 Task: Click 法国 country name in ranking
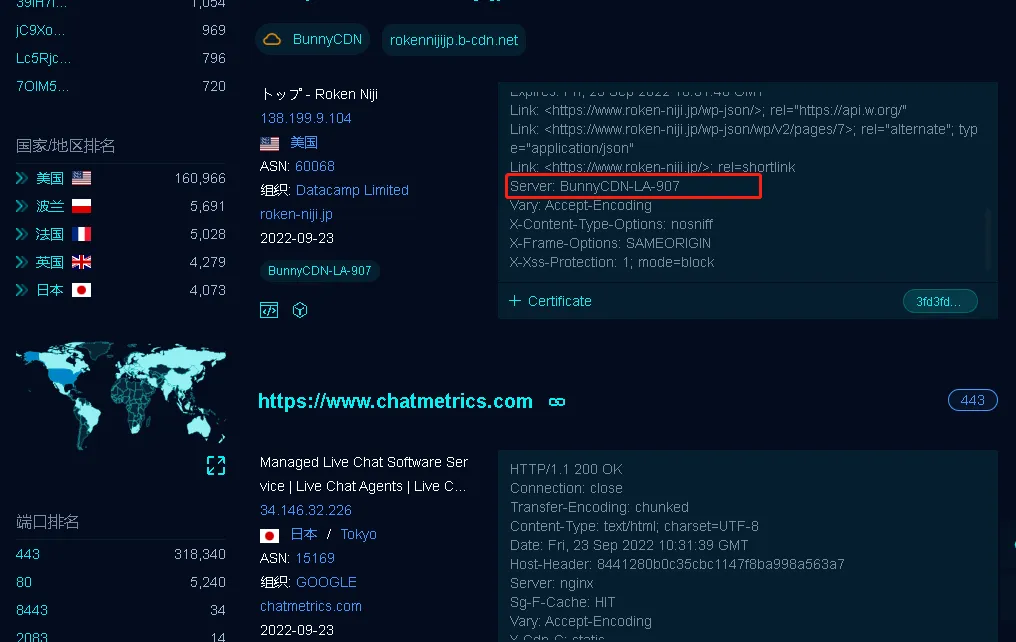click(50, 234)
